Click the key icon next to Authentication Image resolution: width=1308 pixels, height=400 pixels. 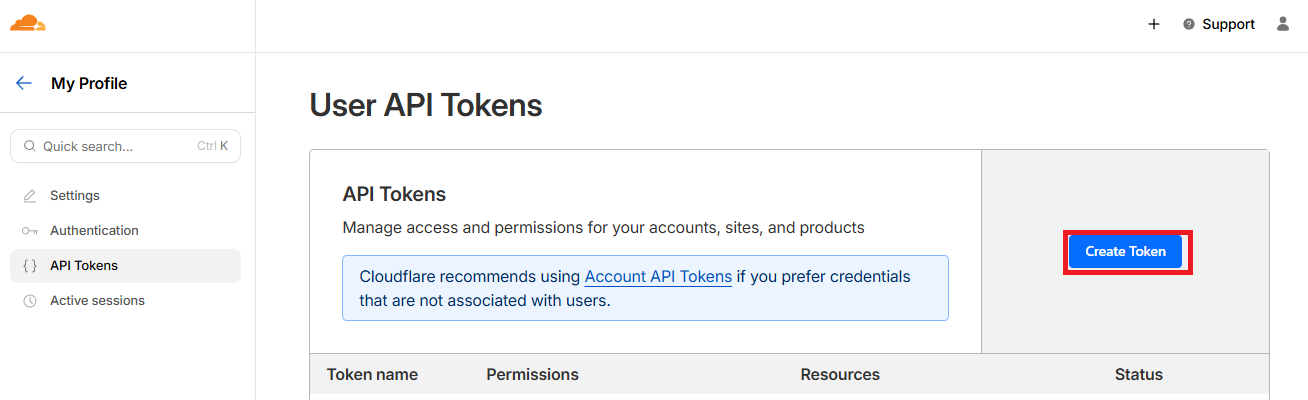30,231
